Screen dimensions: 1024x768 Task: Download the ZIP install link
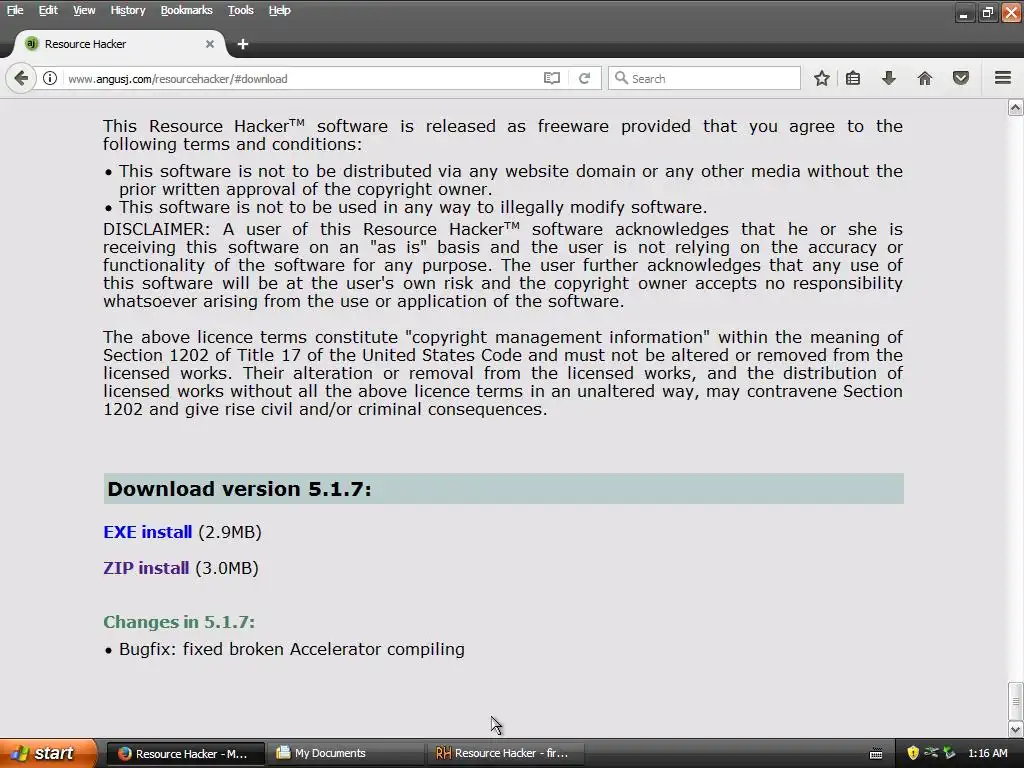(146, 568)
